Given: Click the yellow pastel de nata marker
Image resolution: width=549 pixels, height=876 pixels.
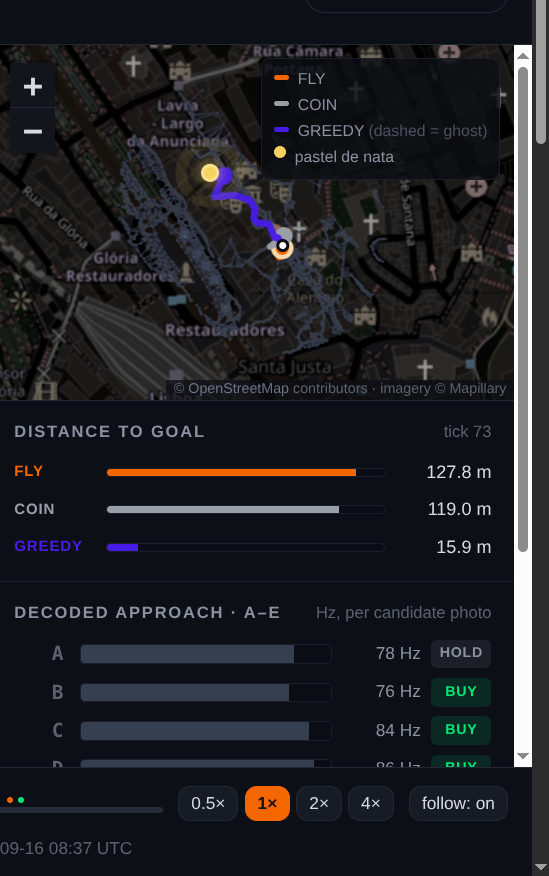Looking at the screenshot, I should (210, 173).
